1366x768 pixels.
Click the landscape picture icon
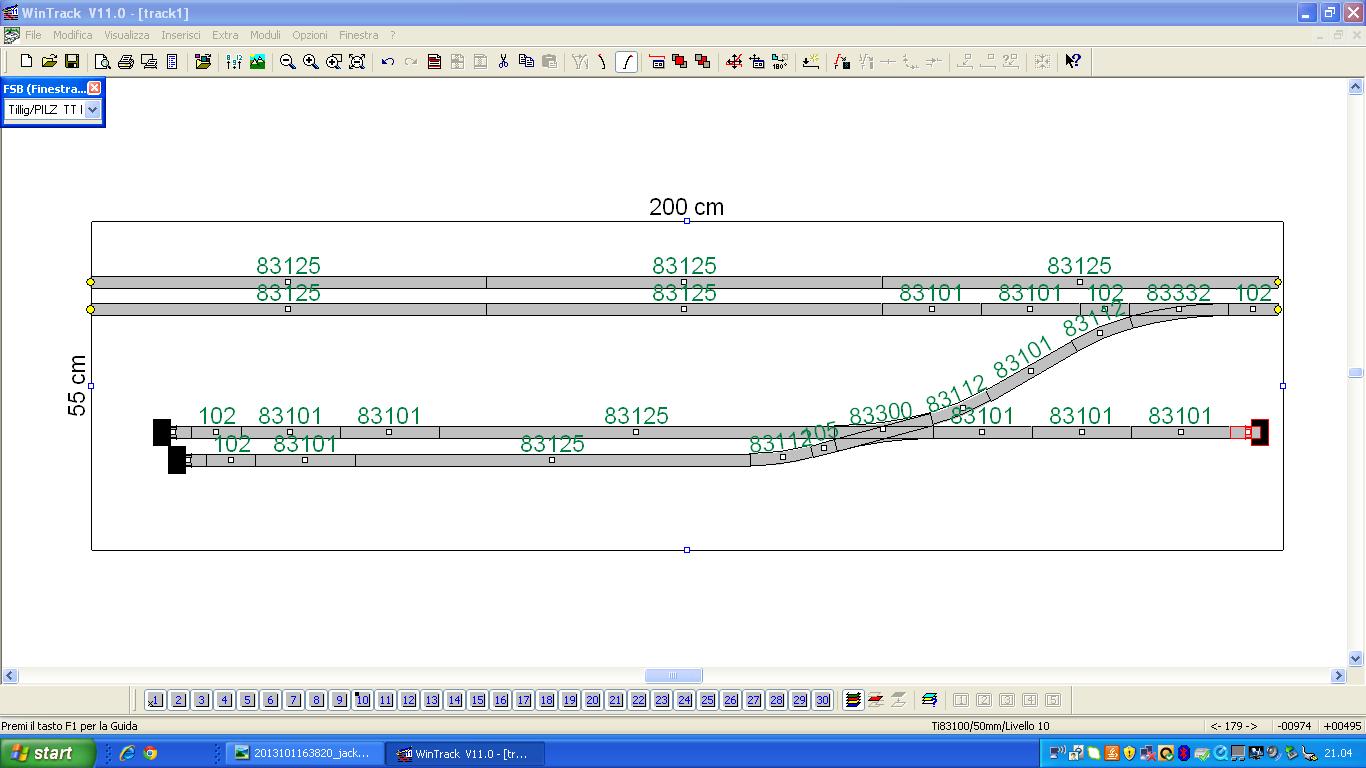coord(258,61)
